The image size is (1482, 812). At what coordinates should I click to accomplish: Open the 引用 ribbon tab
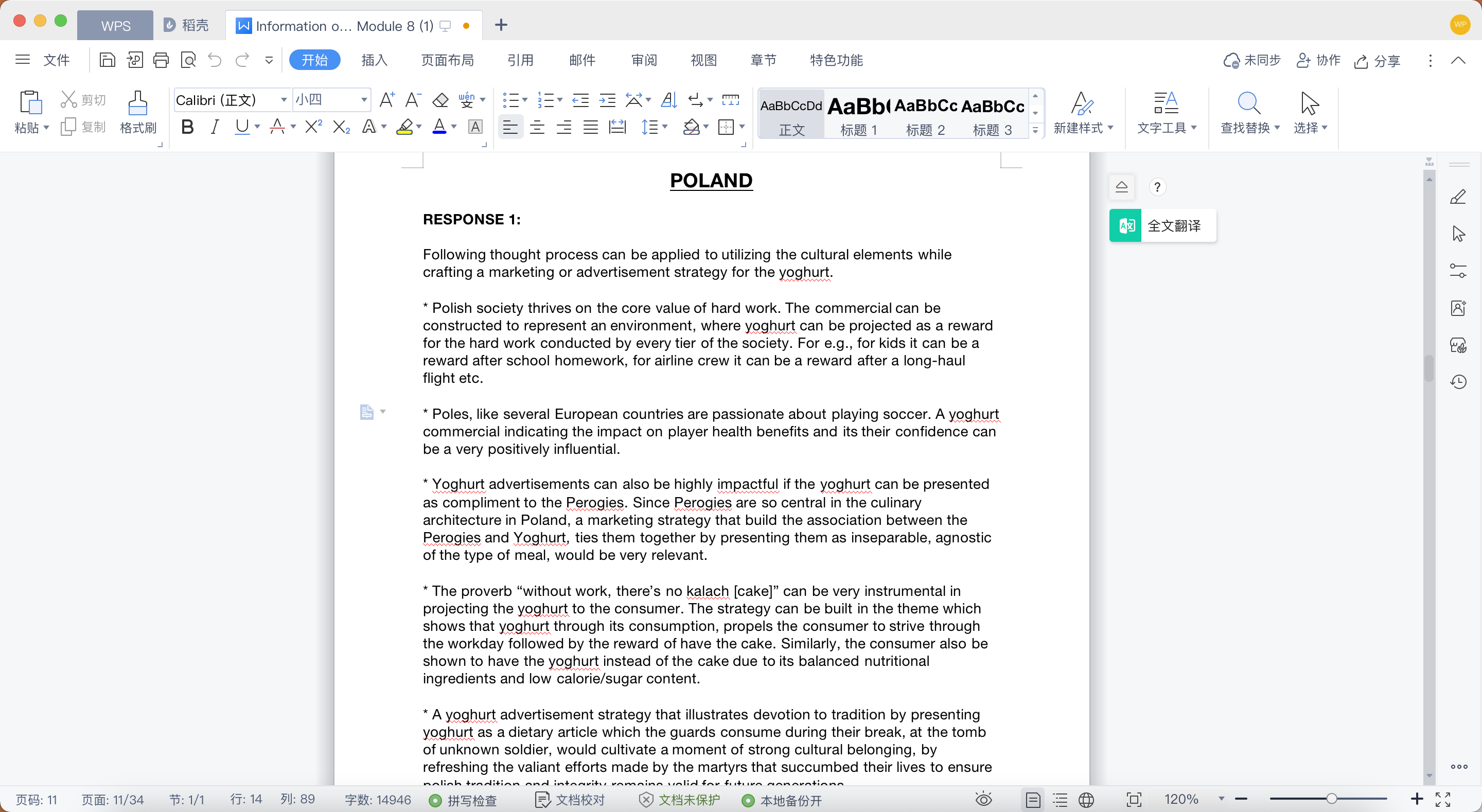click(x=520, y=60)
